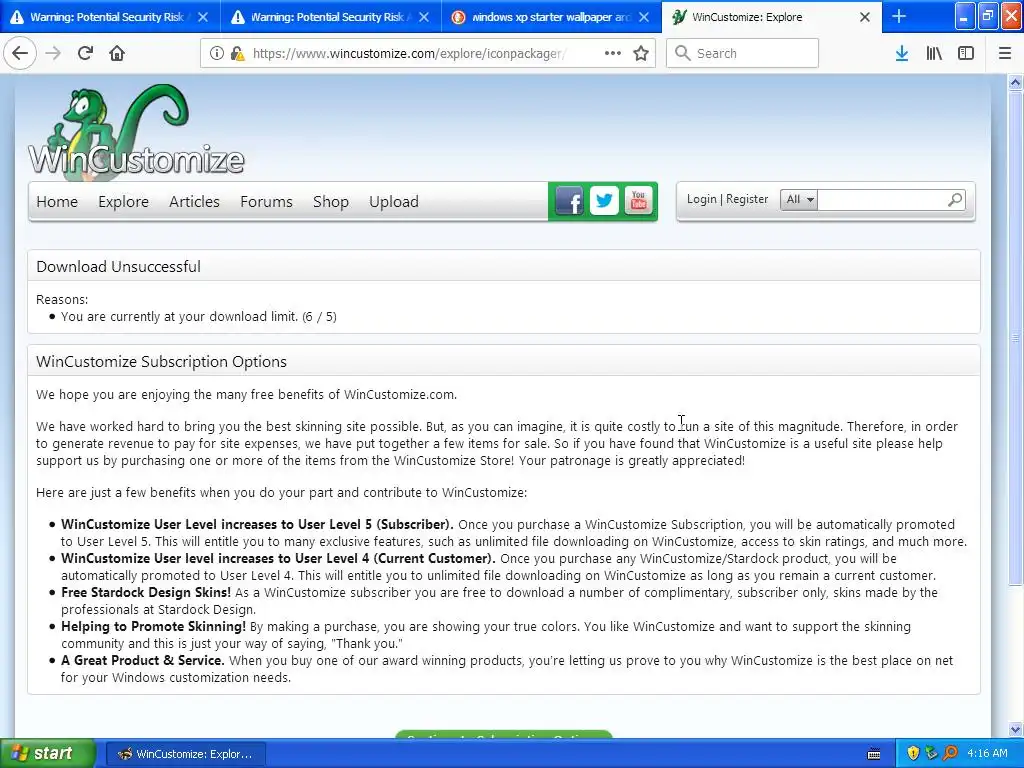Click the site search text field
The height and width of the screenshot is (768, 1024).
(x=882, y=199)
